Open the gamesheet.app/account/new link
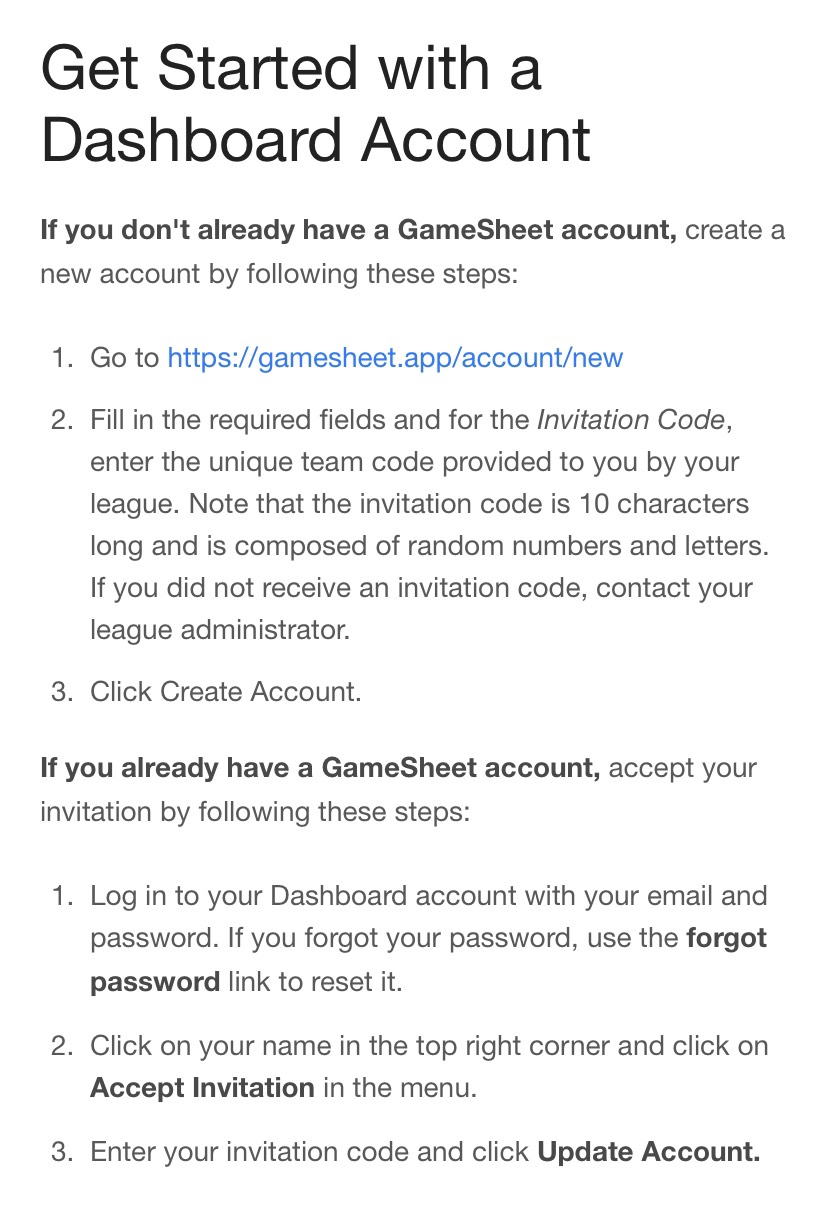Viewport: 828px width, 1210px height. point(395,358)
